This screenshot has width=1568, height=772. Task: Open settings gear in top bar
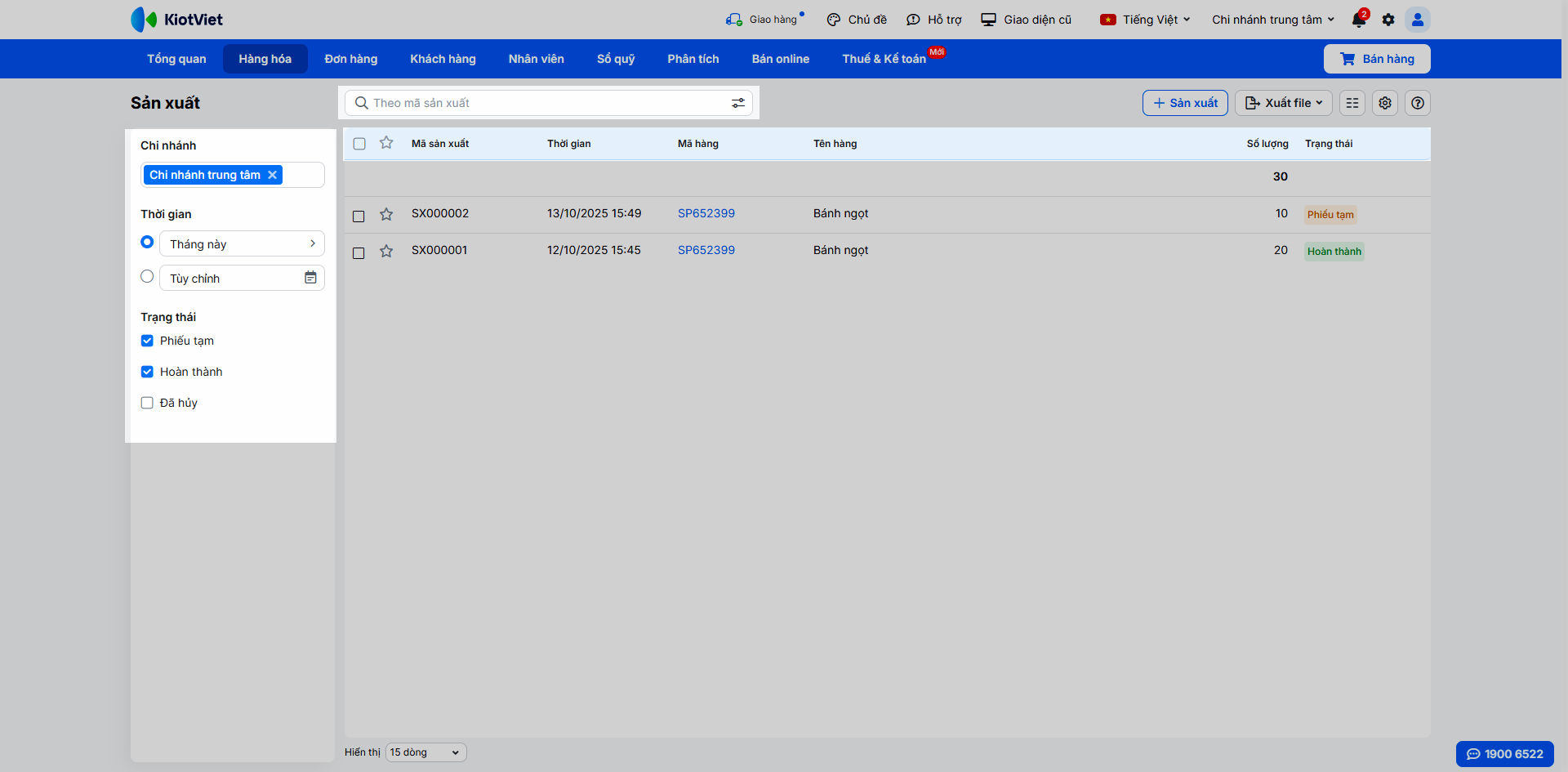click(x=1388, y=20)
